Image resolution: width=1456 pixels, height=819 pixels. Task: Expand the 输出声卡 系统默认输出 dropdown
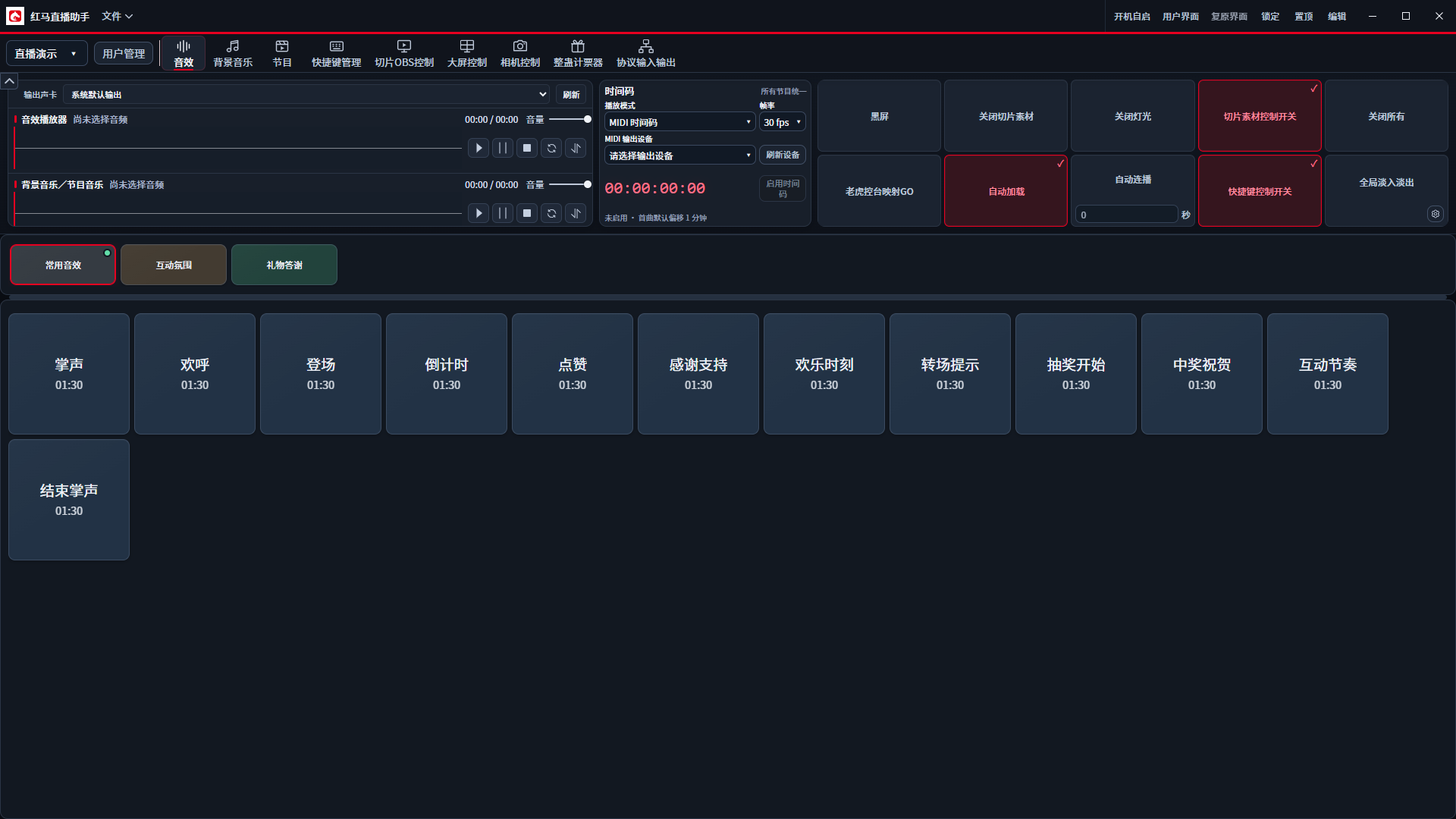tap(307, 94)
